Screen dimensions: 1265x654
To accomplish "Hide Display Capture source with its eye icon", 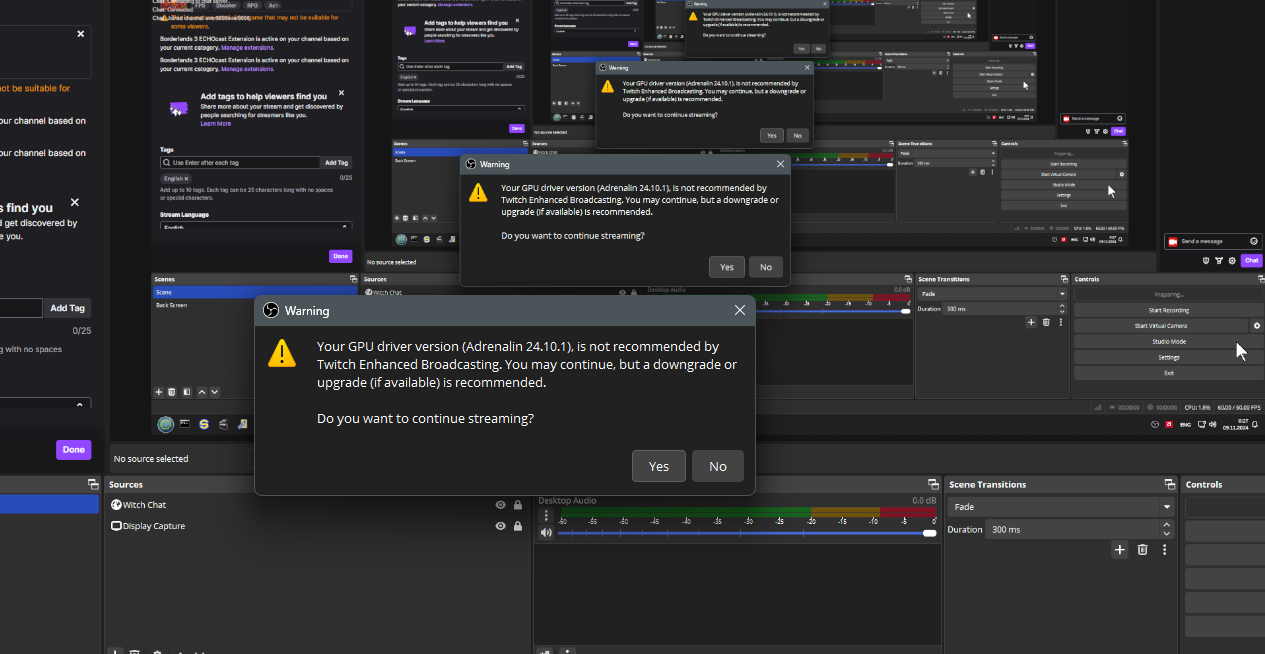I will 500,526.
